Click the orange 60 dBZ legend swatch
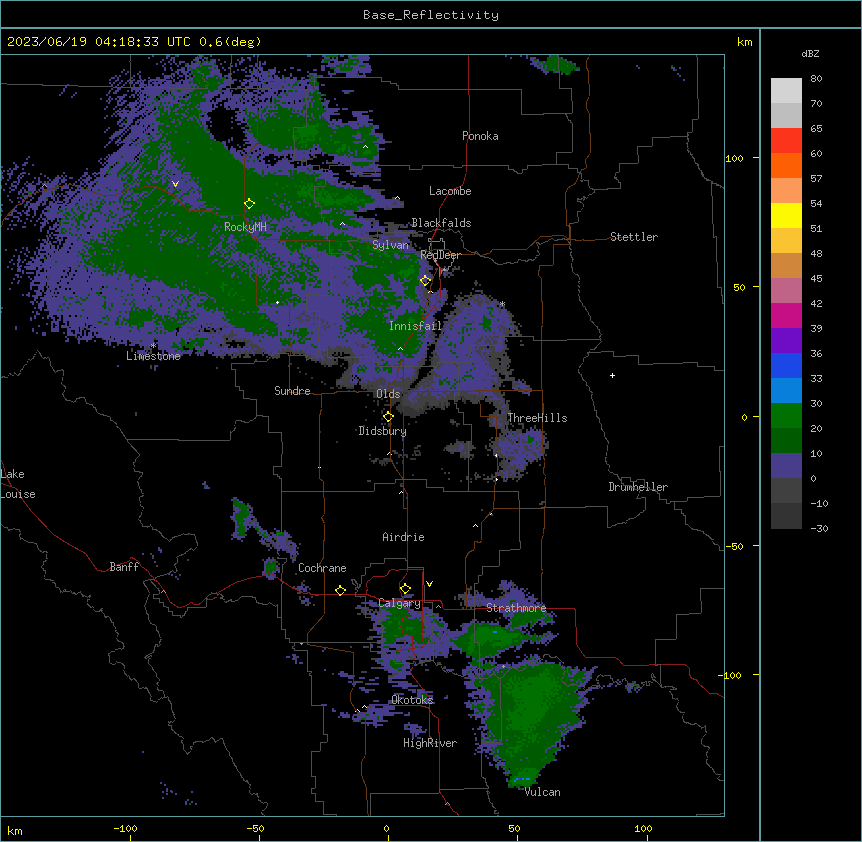Screen dimensions: 862x842 coord(786,165)
